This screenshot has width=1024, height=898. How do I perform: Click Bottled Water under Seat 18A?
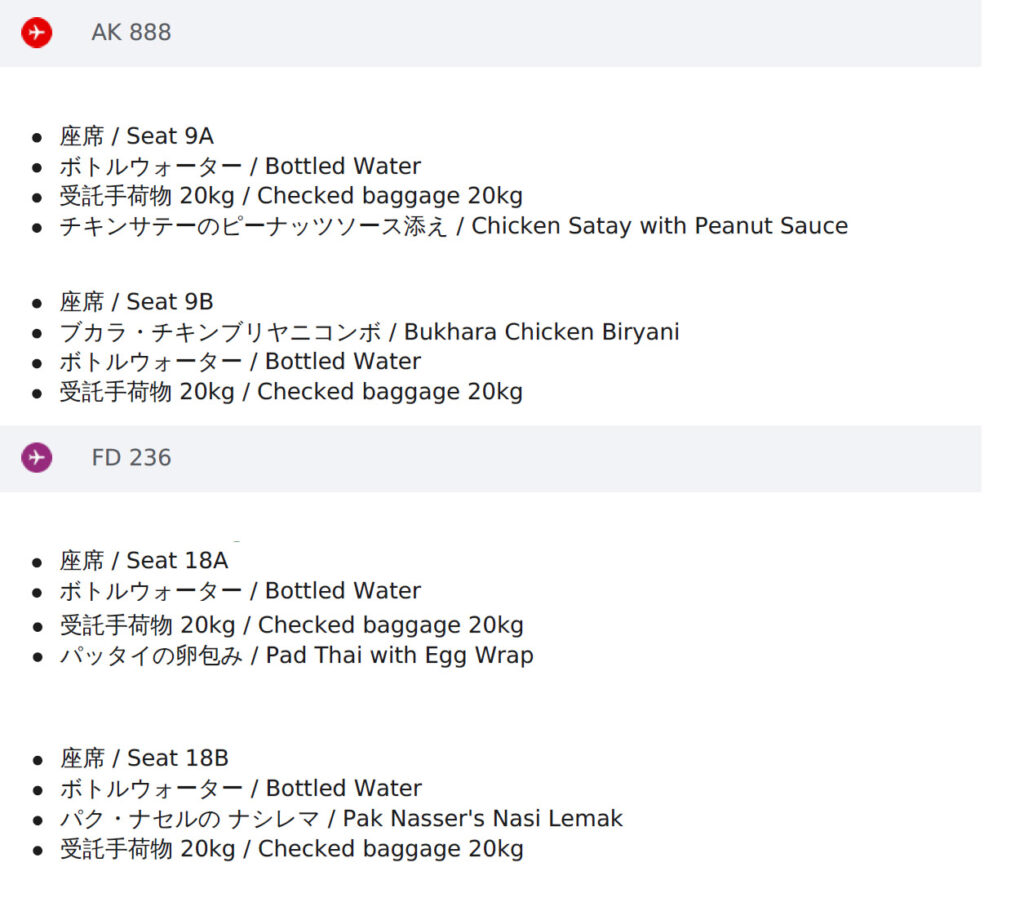[x=240, y=590]
